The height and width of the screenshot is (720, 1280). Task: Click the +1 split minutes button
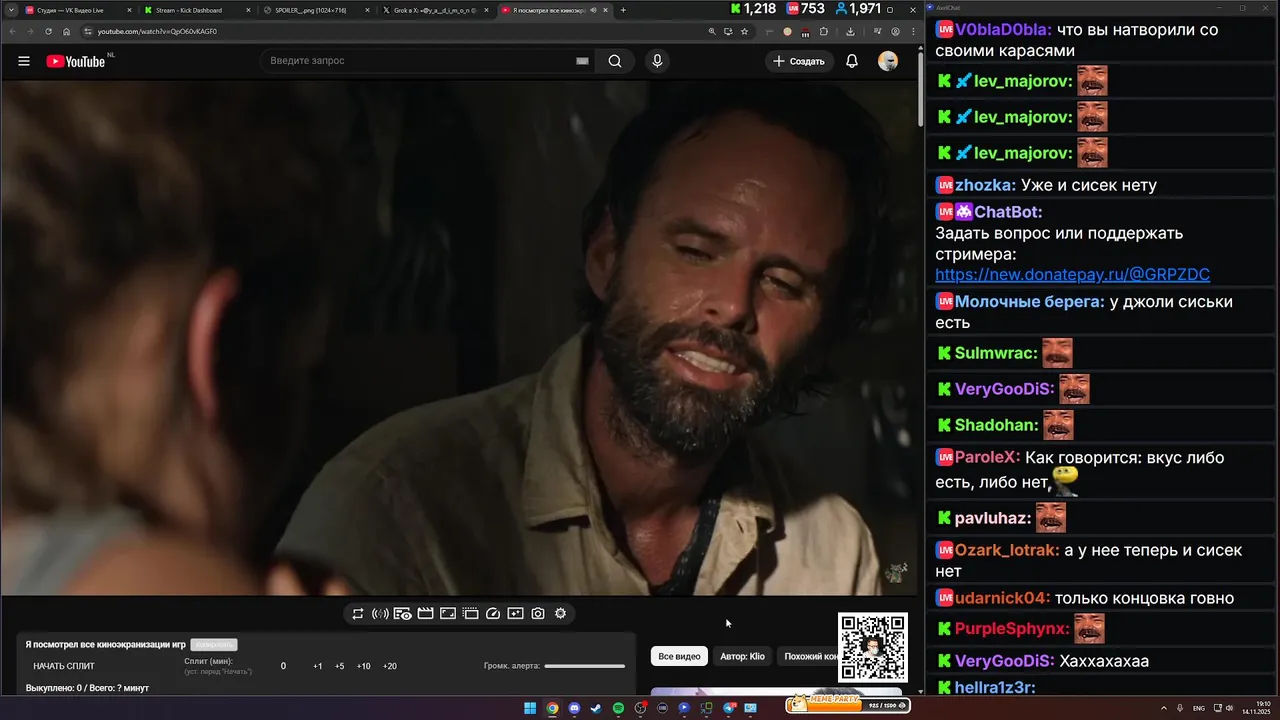[318, 666]
